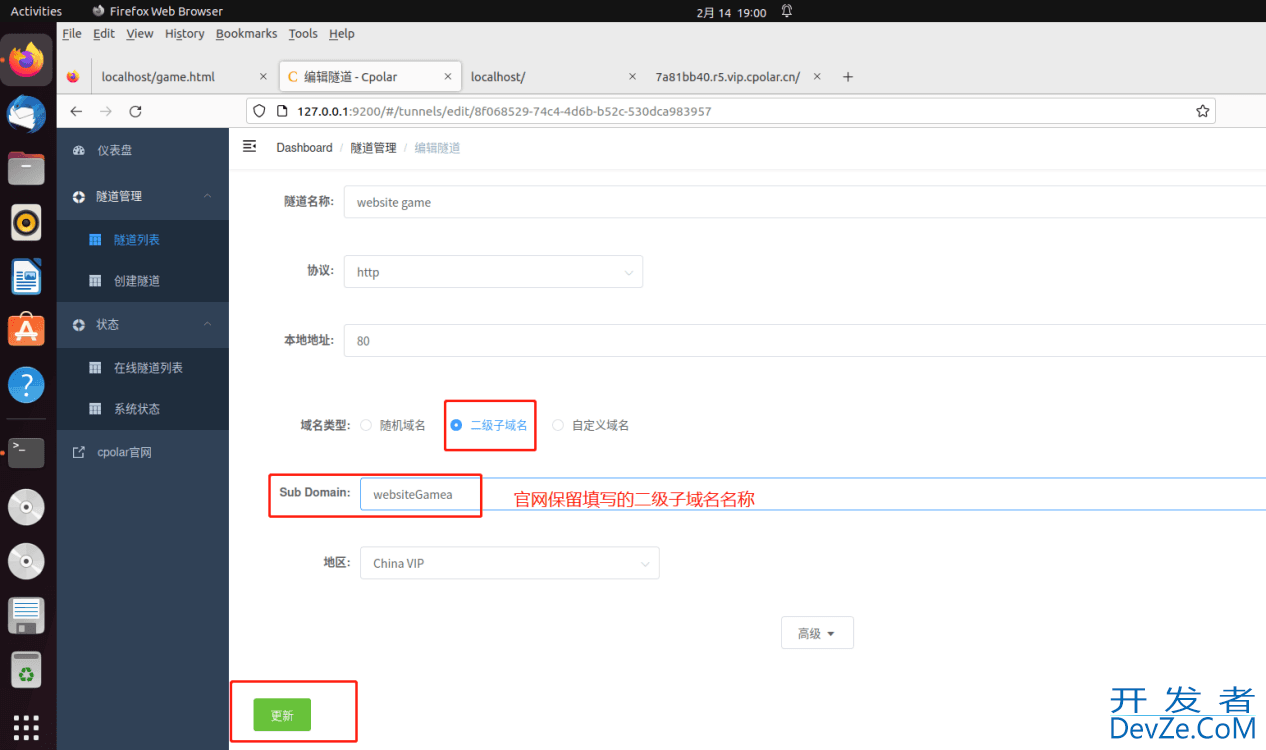Click the shield icon in the address bar

259,111
